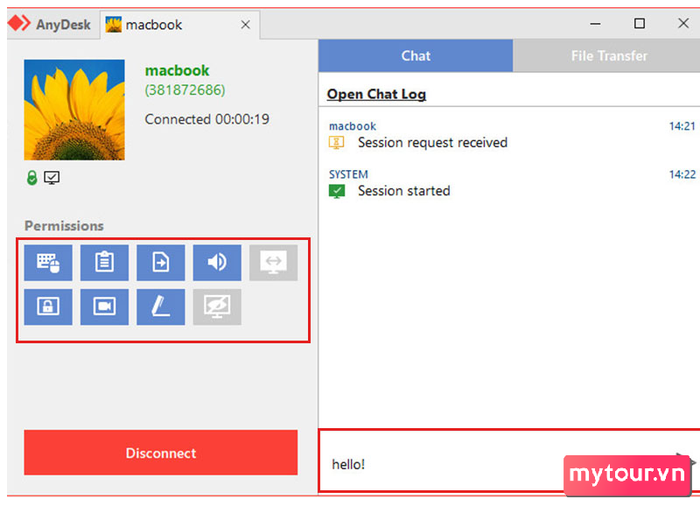Click the AnyDesk ID 381872686
This screenshot has height=508, width=700.
click(x=185, y=90)
